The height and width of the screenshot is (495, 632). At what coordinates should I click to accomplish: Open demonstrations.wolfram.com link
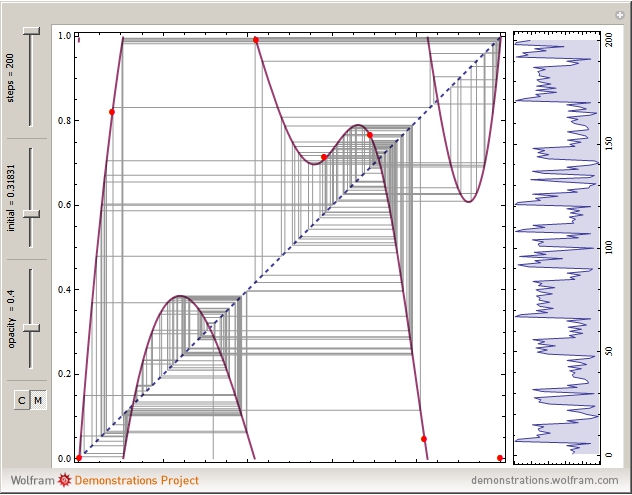(x=545, y=480)
